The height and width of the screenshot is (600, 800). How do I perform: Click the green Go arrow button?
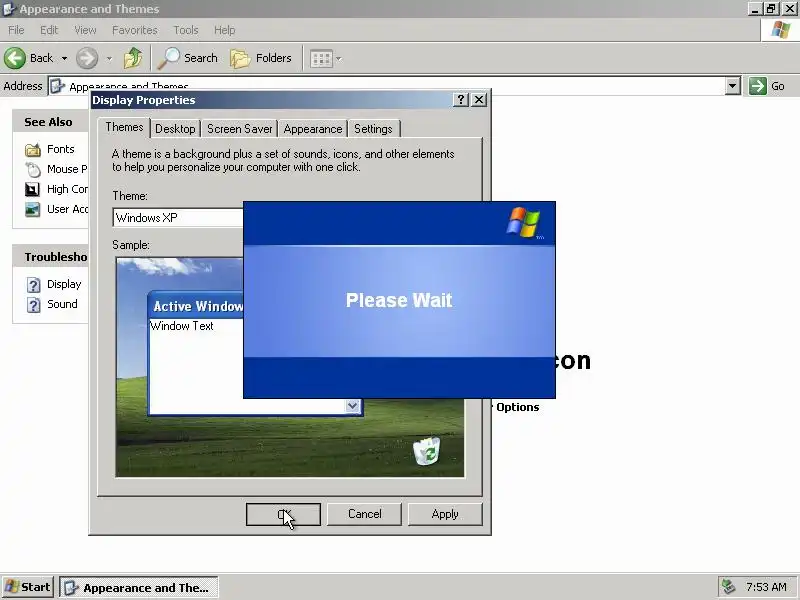(758, 86)
